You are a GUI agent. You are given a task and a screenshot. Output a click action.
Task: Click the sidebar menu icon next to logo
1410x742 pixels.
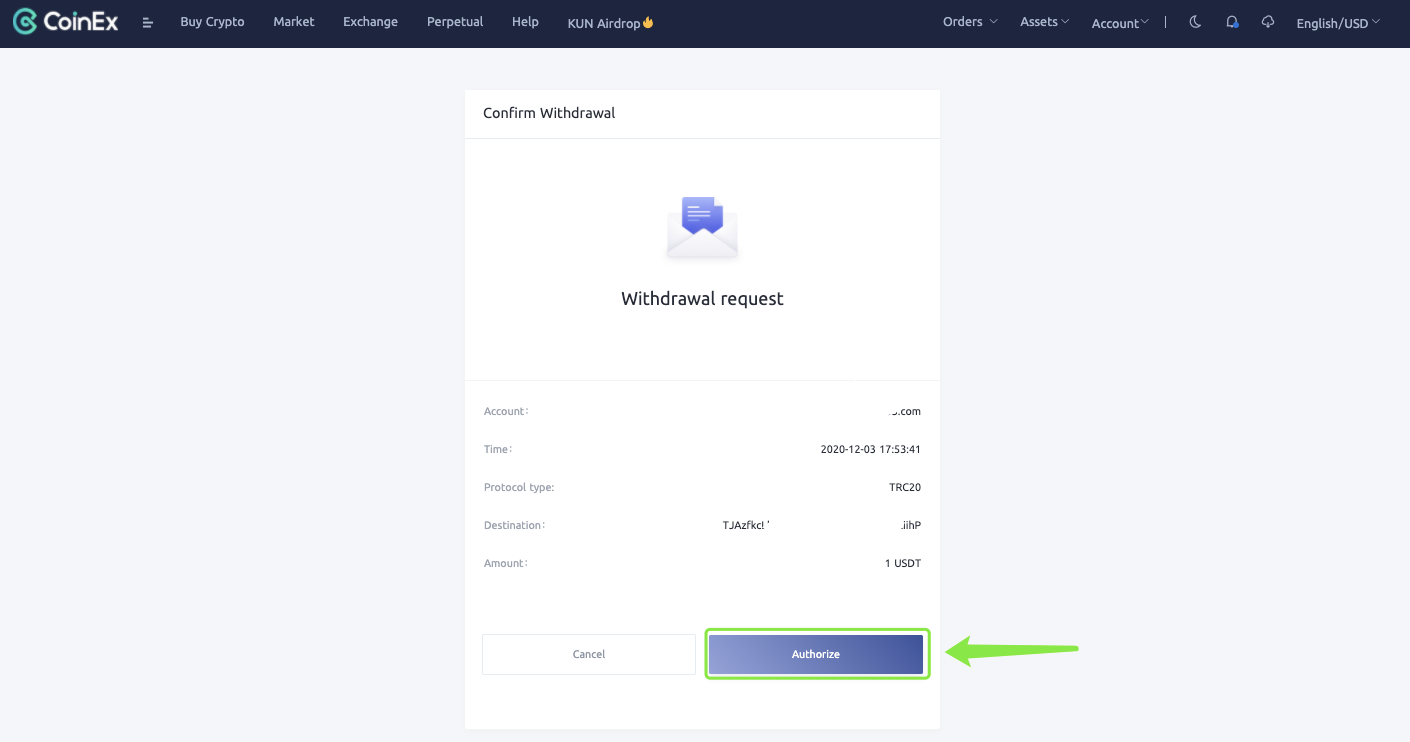tap(147, 21)
